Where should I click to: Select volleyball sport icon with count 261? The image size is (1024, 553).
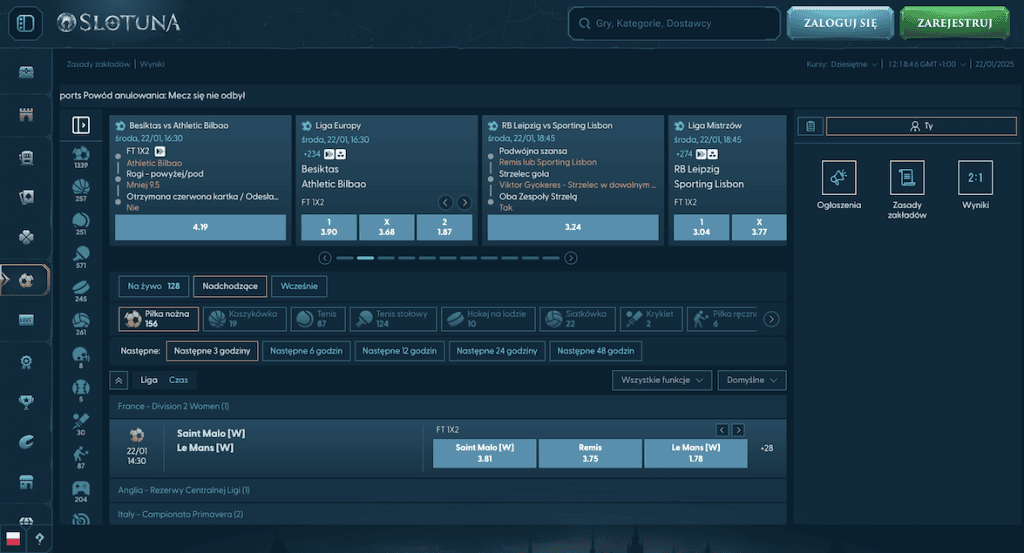coord(81,324)
